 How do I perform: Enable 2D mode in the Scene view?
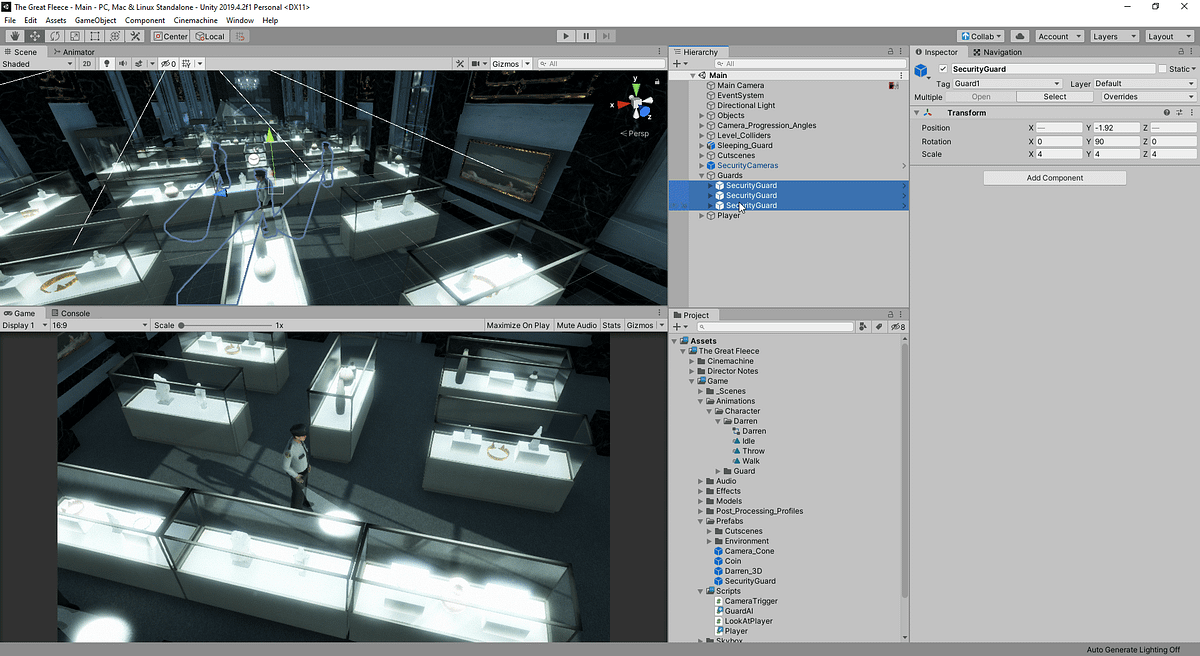(x=88, y=63)
